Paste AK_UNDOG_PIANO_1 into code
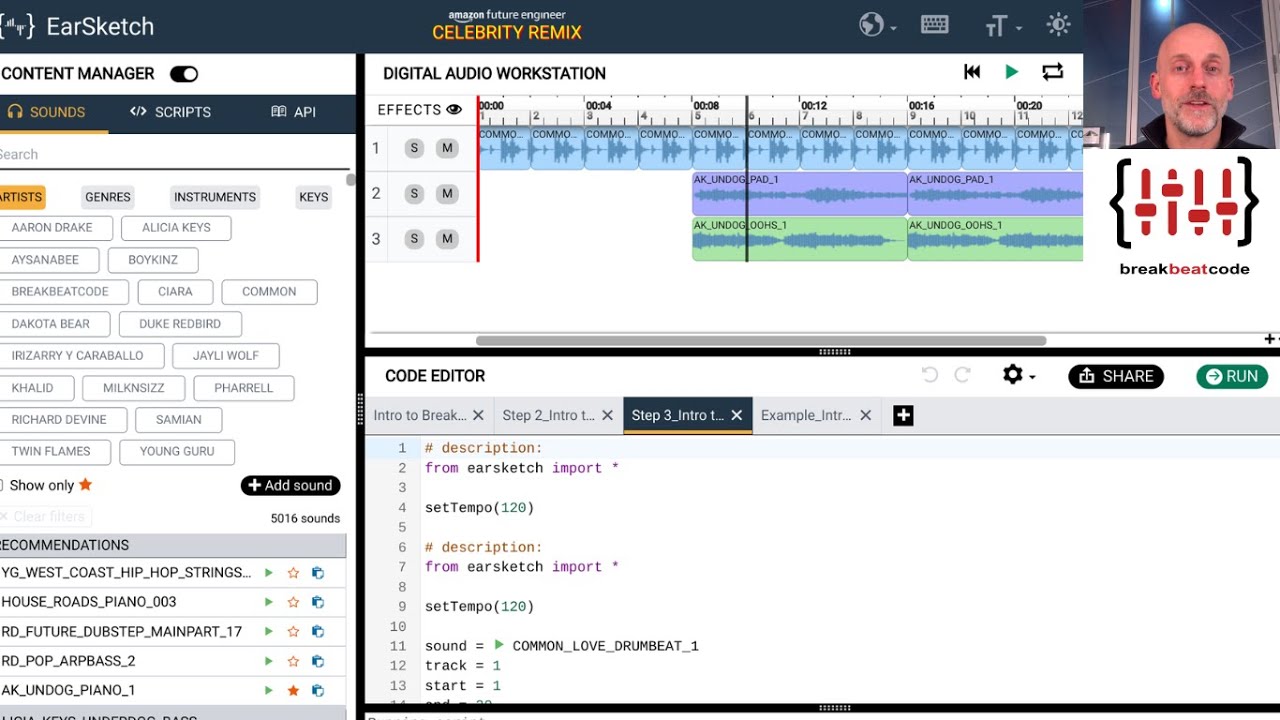Viewport: 1280px width, 720px height. tap(318, 690)
